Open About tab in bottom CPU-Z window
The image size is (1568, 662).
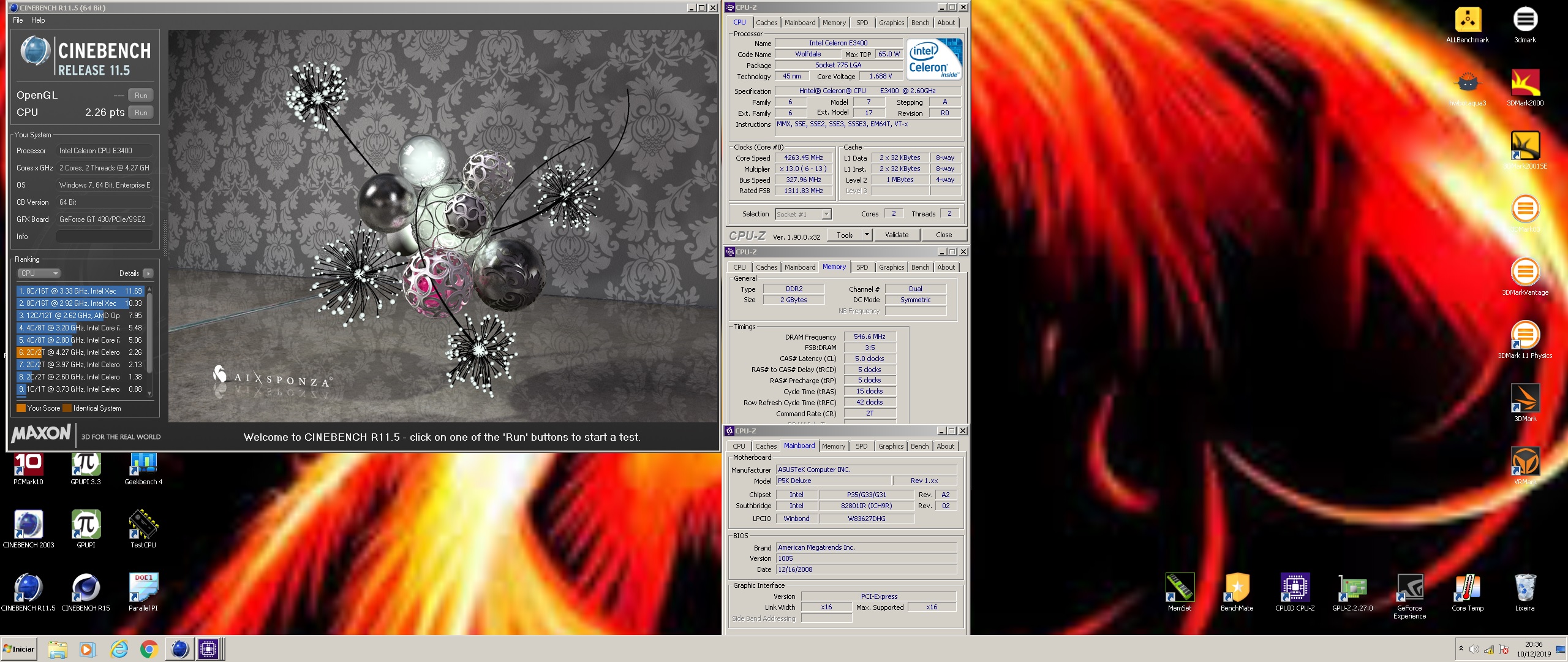(x=945, y=446)
